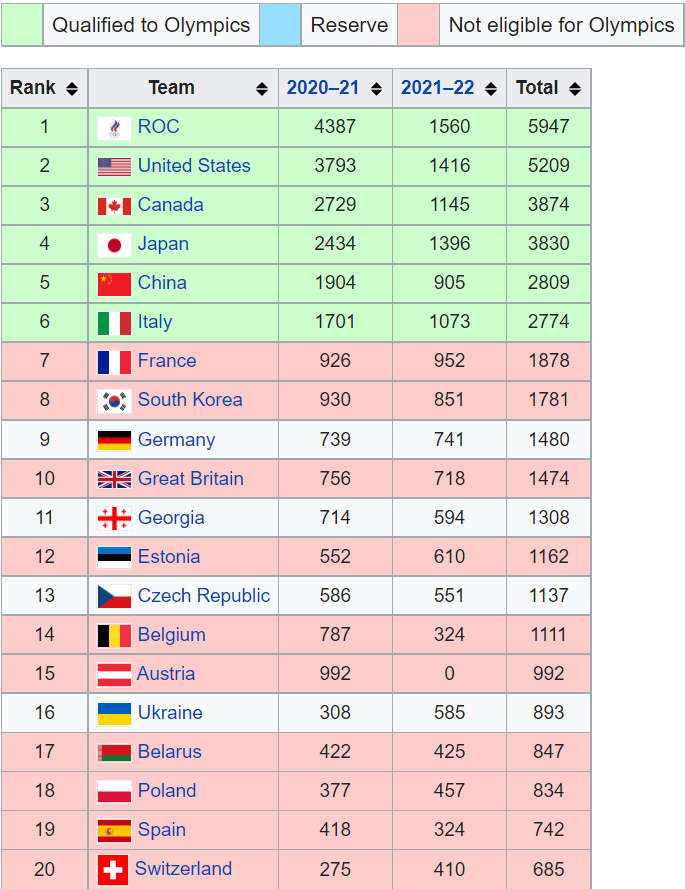Click the United States flag icon

click(x=114, y=167)
